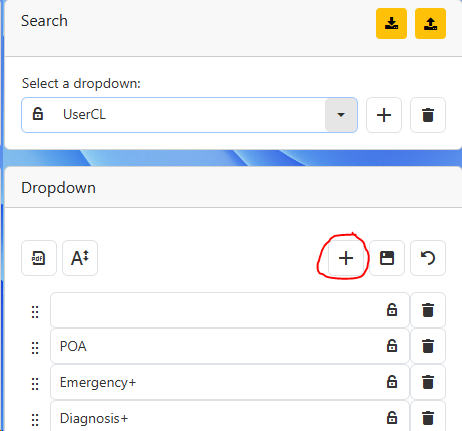Screen dimensions: 462x431
Task: Click the Diagnosis+ item text field
Action: [230, 416]
